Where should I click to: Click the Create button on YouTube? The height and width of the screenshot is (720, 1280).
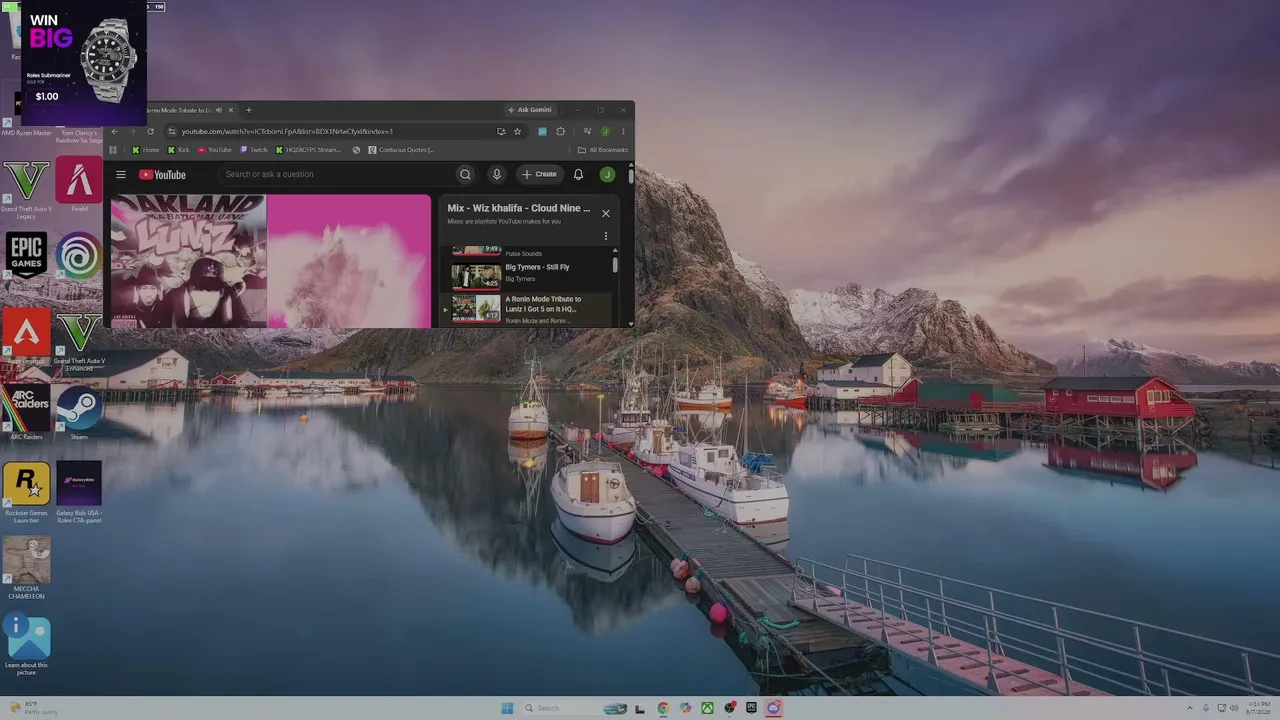click(x=540, y=174)
